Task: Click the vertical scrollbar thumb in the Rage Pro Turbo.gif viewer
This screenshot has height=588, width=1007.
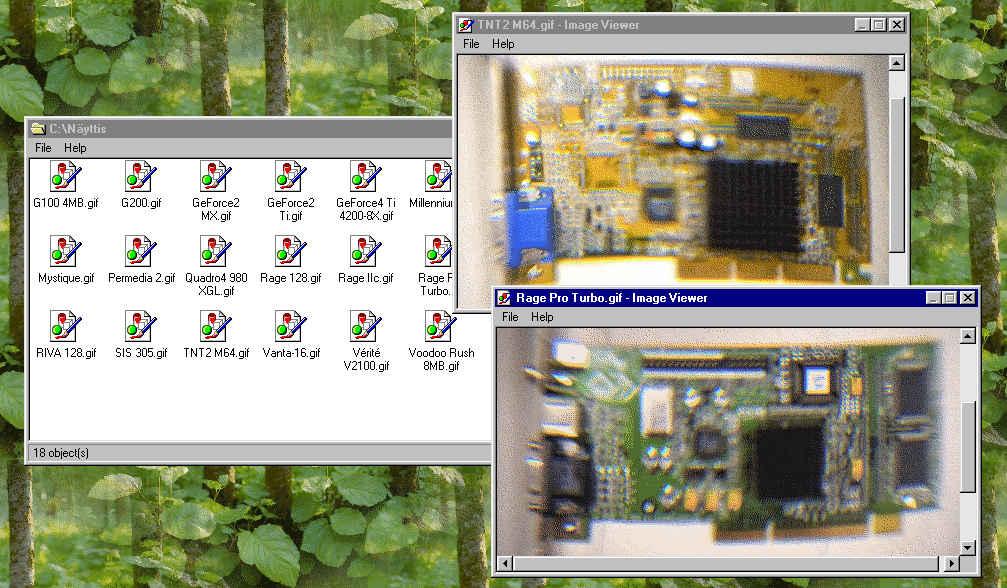Action: point(968,447)
